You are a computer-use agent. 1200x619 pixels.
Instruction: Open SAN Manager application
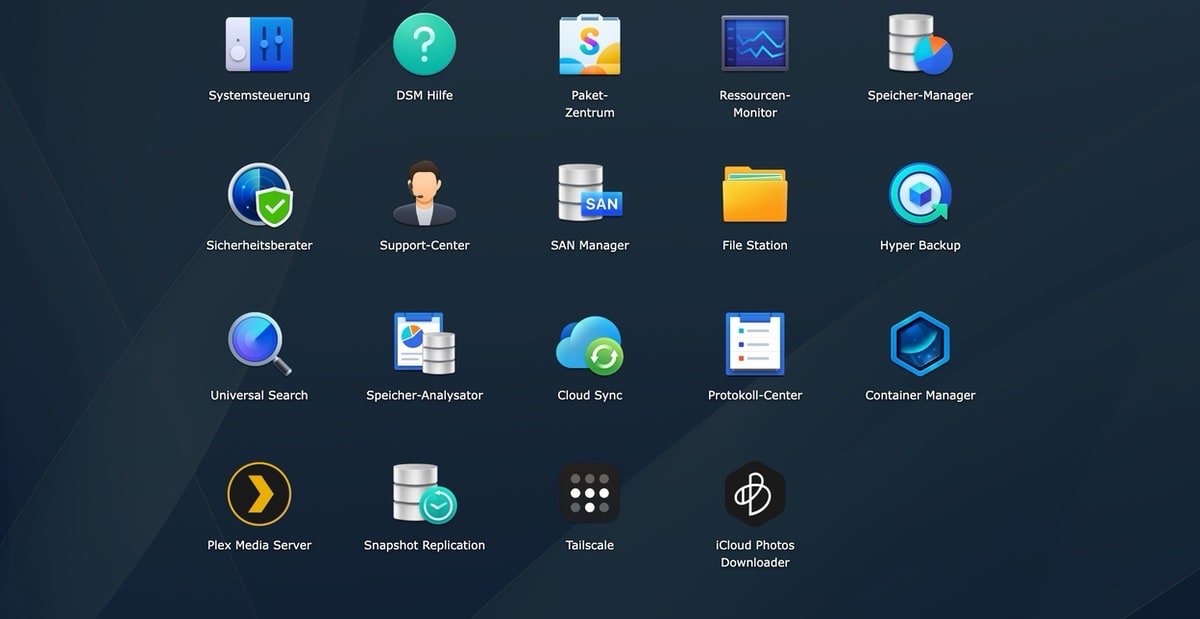(589, 194)
